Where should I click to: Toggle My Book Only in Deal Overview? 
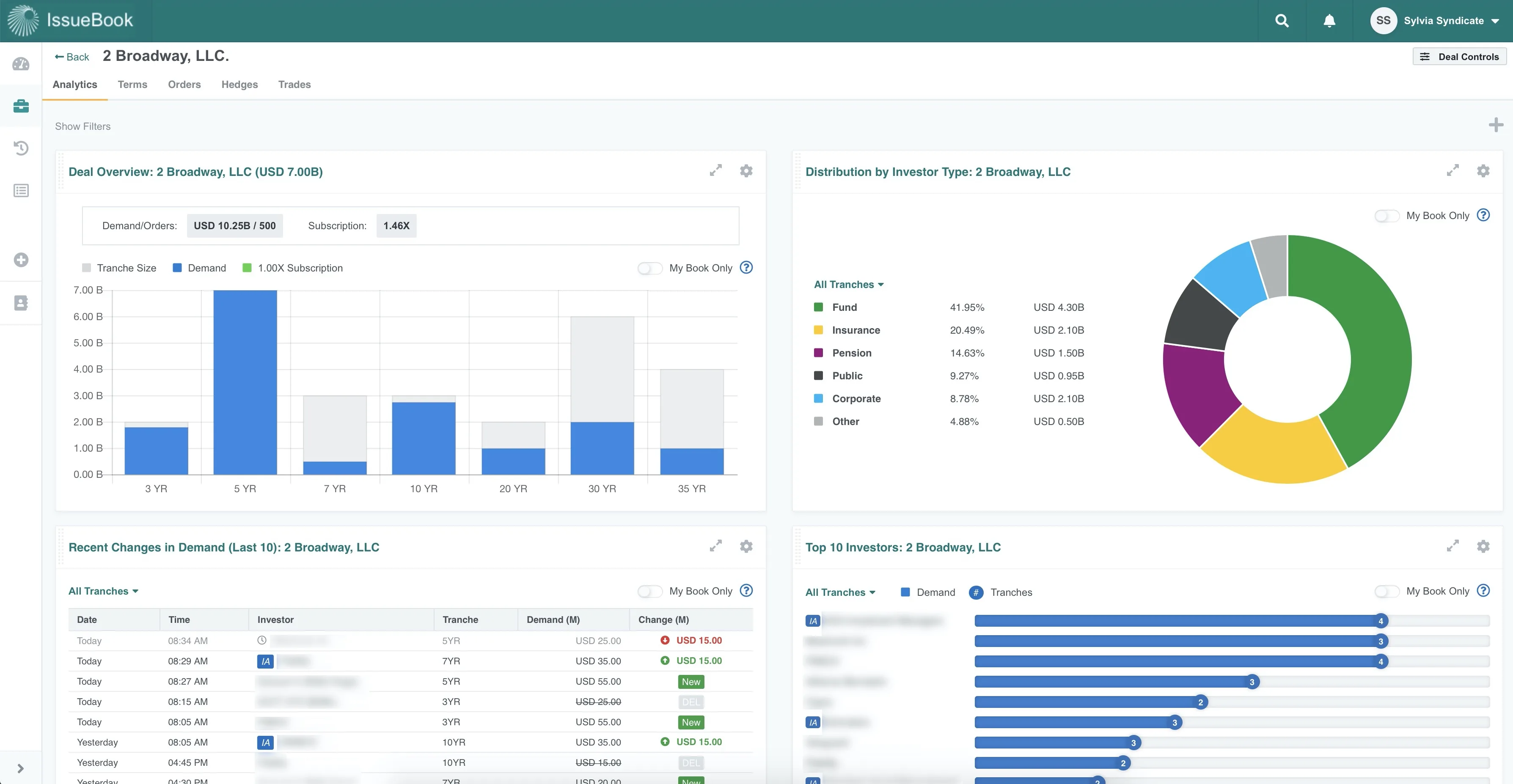[x=649, y=268]
